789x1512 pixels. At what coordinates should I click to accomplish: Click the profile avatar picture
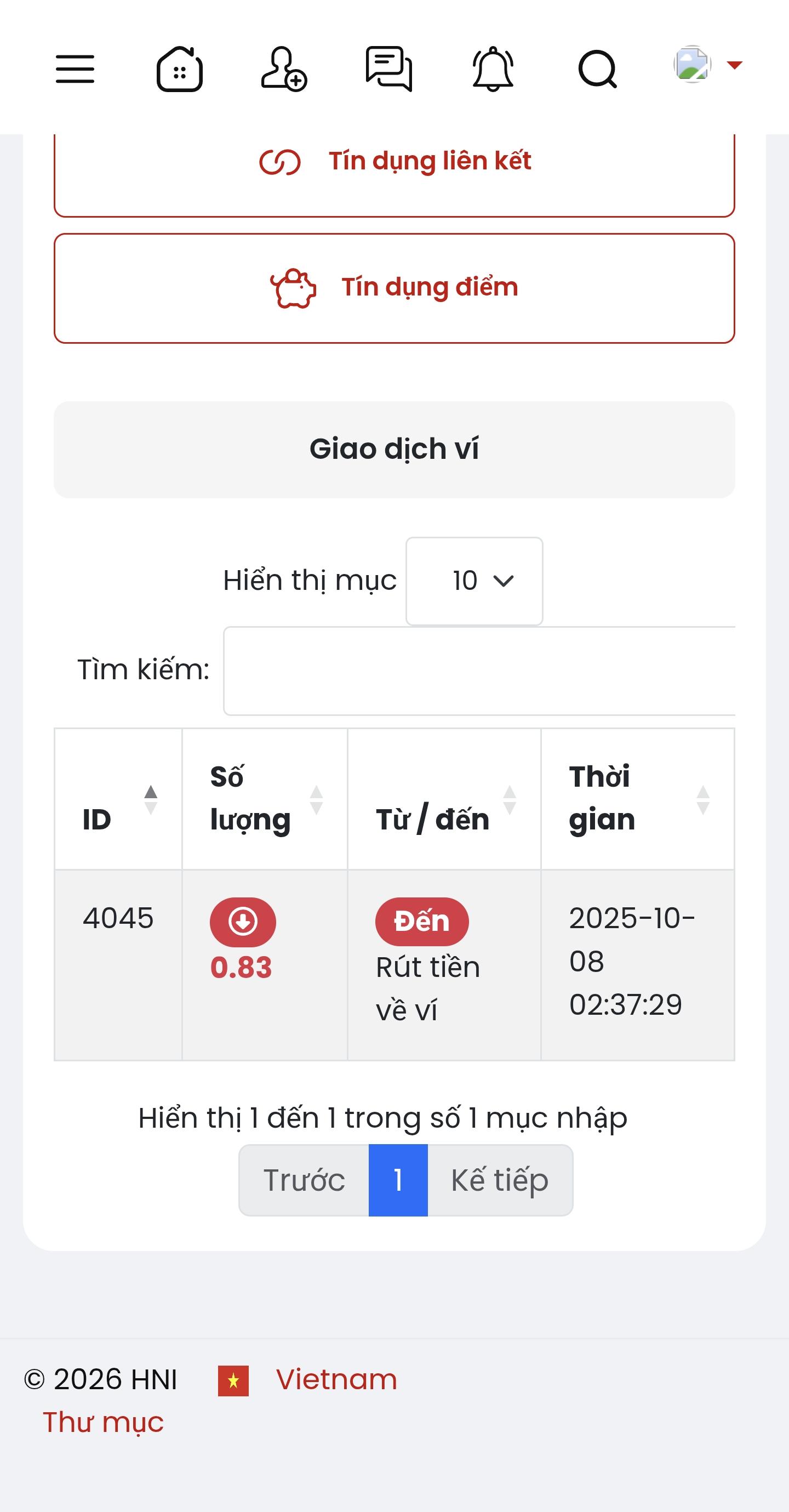692,64
